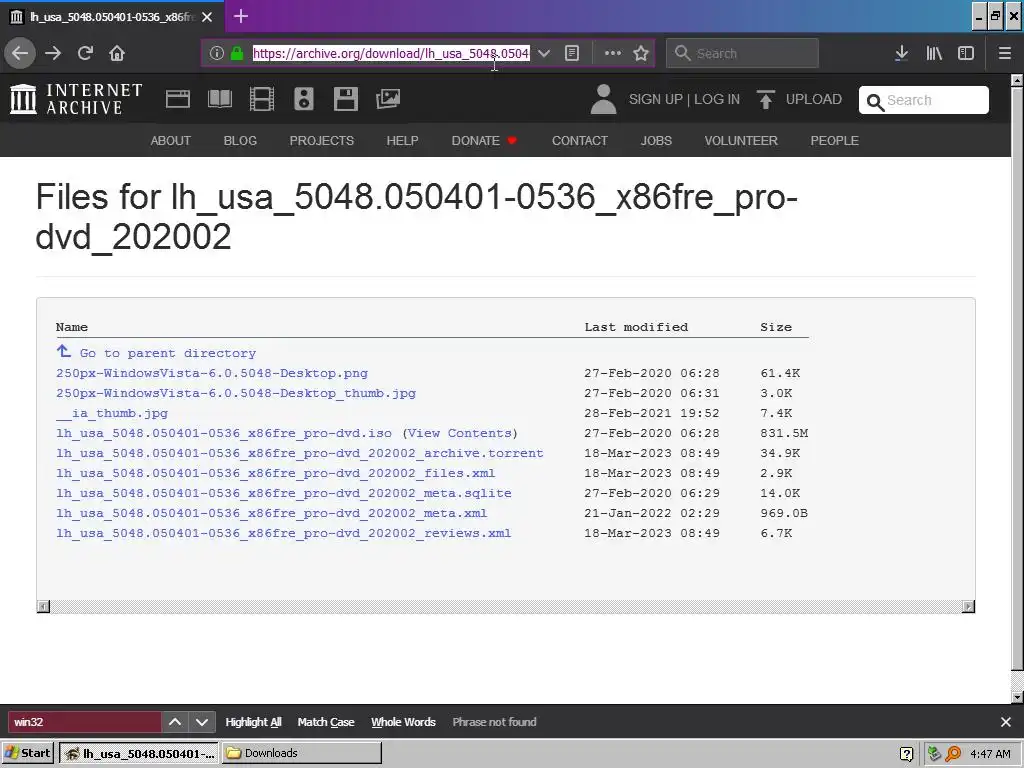Click Go to parent directory
The height and width of the screenshot is (768, 1024).
156,353
